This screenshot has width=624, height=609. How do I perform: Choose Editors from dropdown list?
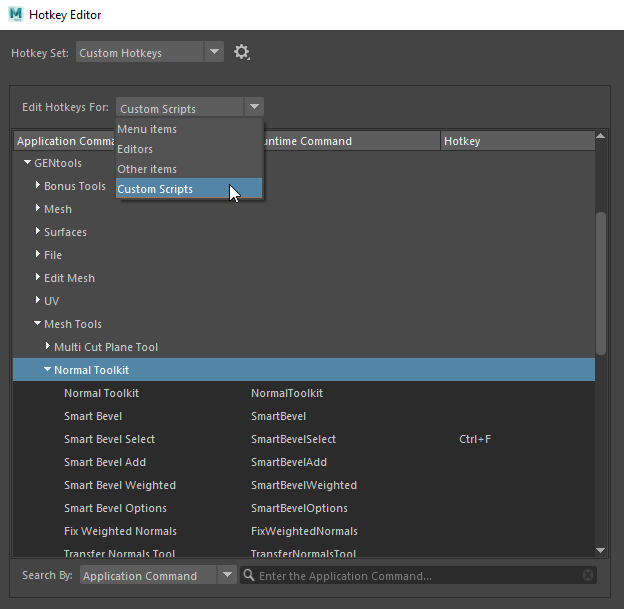click(x=189, y=149)
